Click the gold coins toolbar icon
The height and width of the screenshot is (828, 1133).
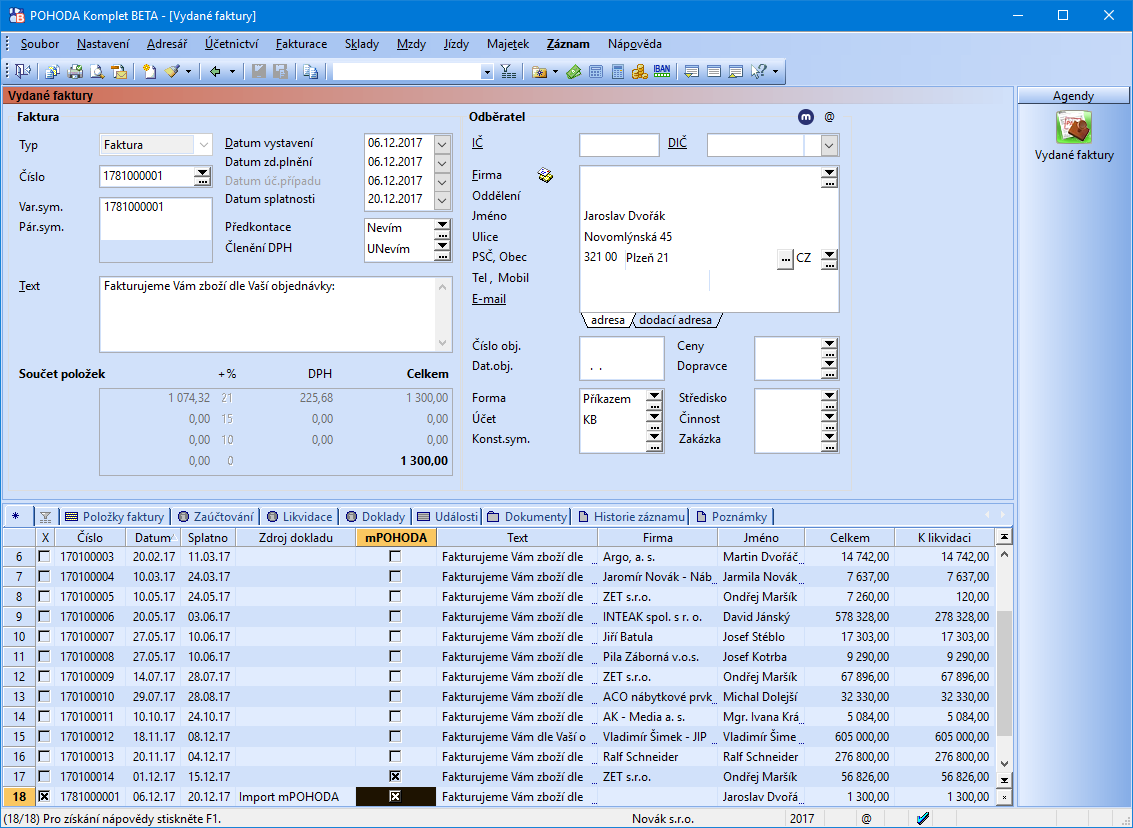(639, 72)
